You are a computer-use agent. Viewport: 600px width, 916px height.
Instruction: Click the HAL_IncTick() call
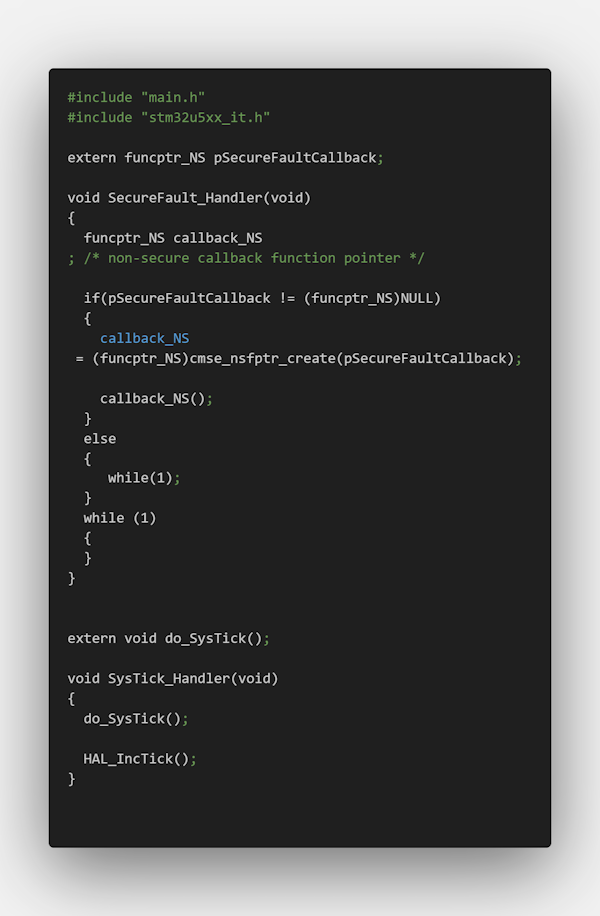140,758
